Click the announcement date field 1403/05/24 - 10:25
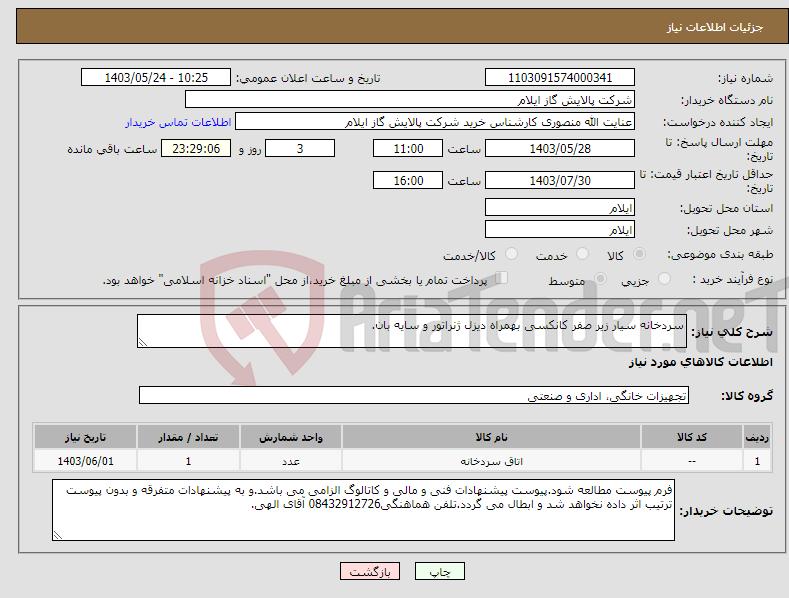The height and width of the screenshot is (598, 789). tap(156, 78)
